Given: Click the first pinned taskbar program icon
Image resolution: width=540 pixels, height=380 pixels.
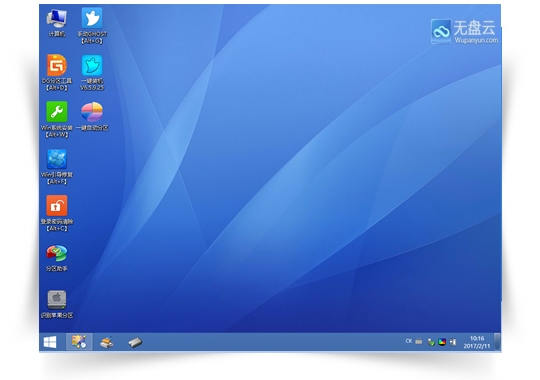Looking at the screenshot, I should 79,342.
